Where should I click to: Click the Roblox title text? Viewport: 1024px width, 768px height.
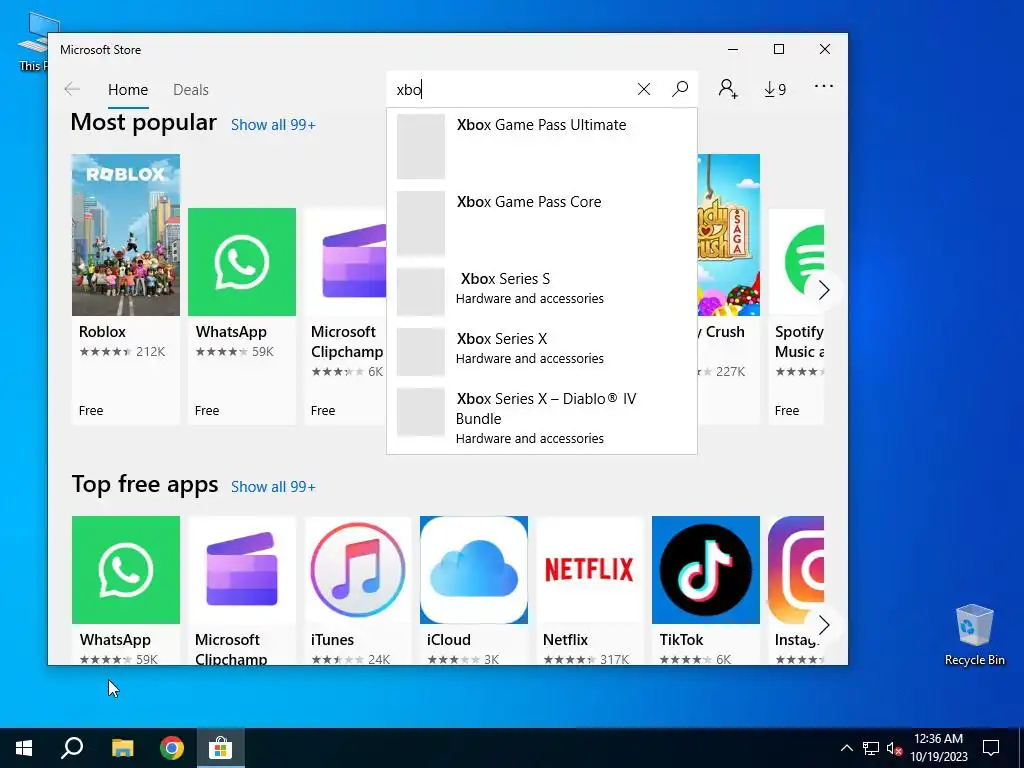tap(103, 332)
